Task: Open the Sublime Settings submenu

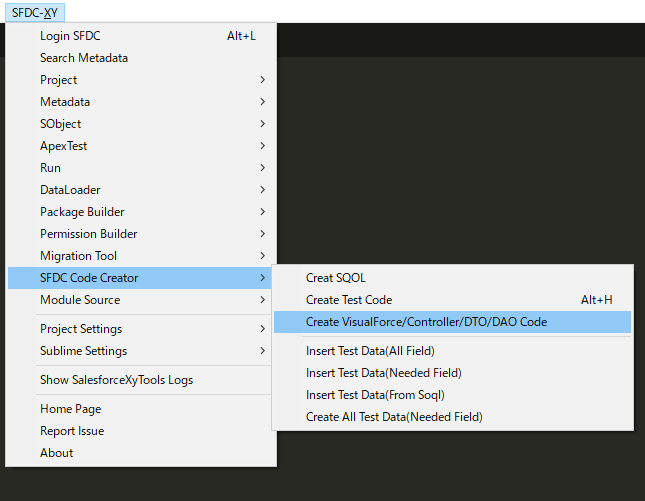Action: pyautogui.click(x=140, y=351)
